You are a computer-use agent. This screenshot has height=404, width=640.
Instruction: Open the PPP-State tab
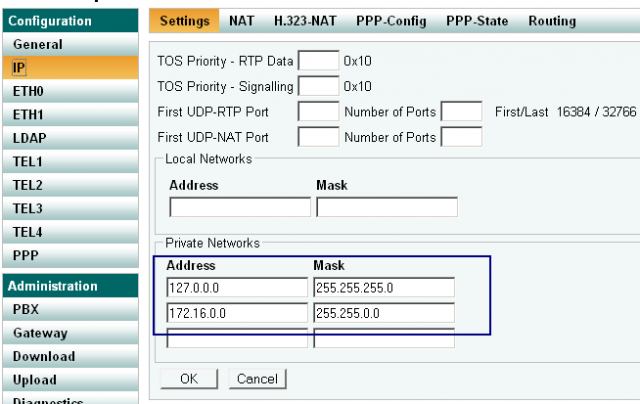477,21
